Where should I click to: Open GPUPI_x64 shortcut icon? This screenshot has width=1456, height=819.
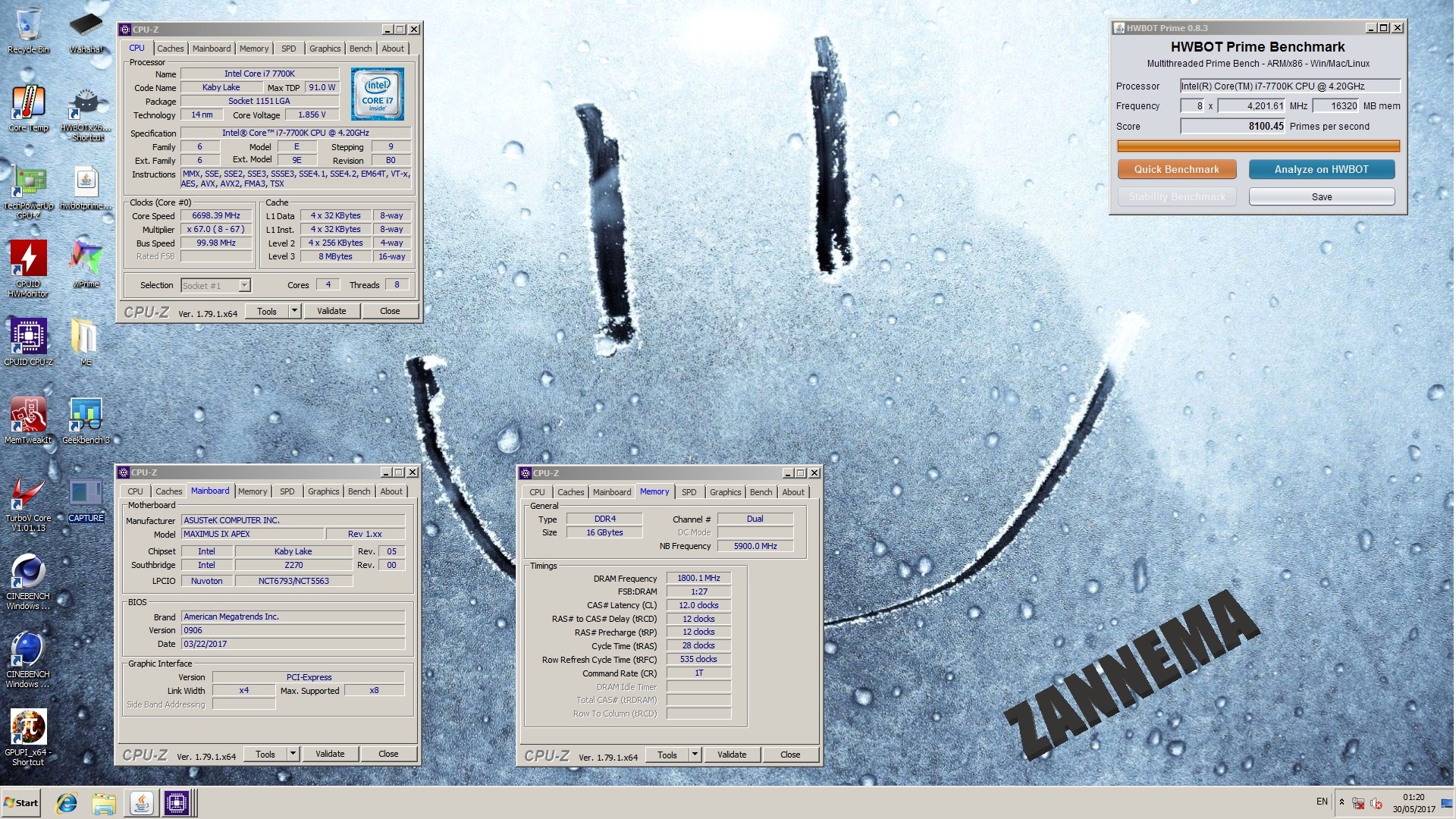tap(28, 737)
